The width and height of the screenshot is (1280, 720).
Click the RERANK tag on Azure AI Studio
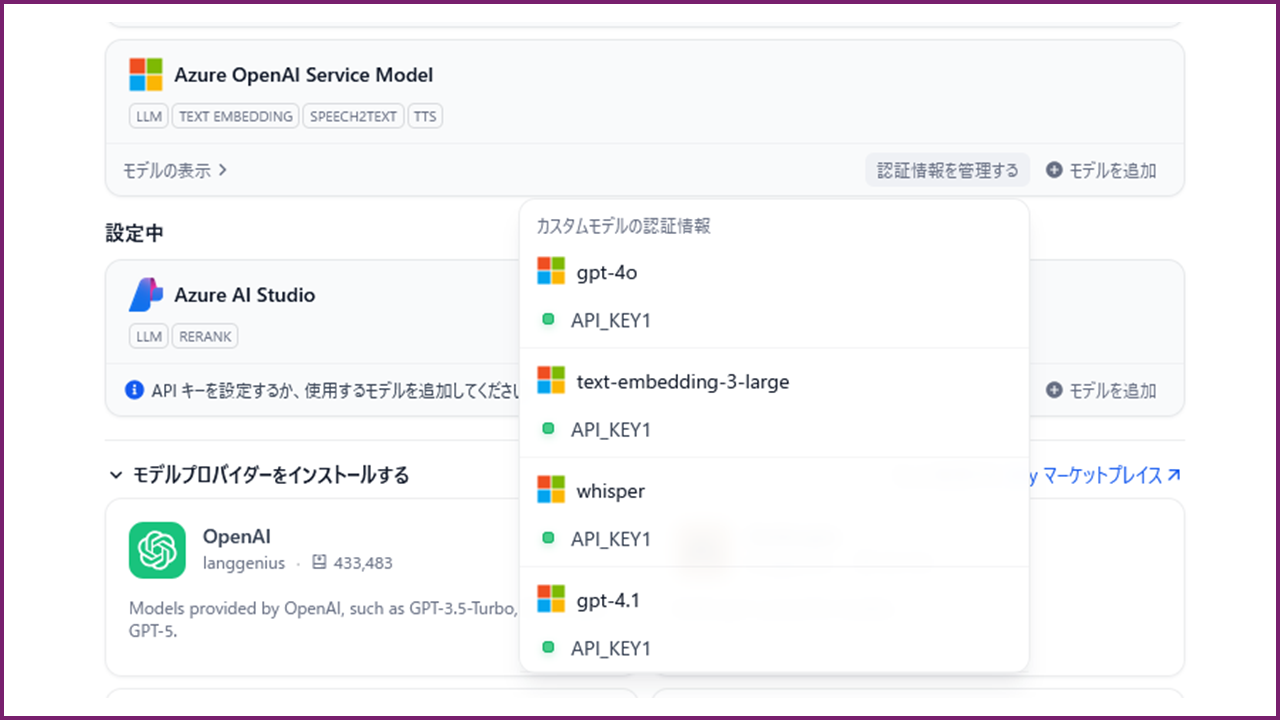[x=205, y=337]
